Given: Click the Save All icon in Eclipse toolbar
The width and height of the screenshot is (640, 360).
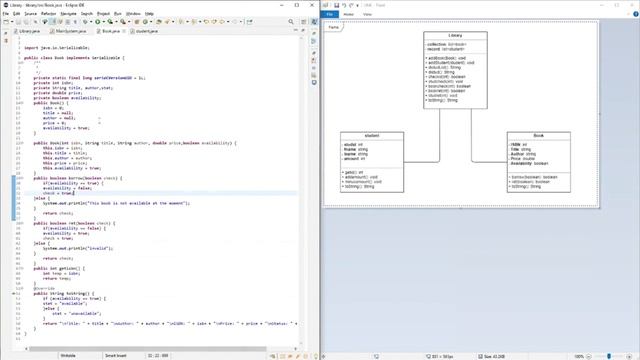Looking at the screenshot, I should [x=26, y=22].
